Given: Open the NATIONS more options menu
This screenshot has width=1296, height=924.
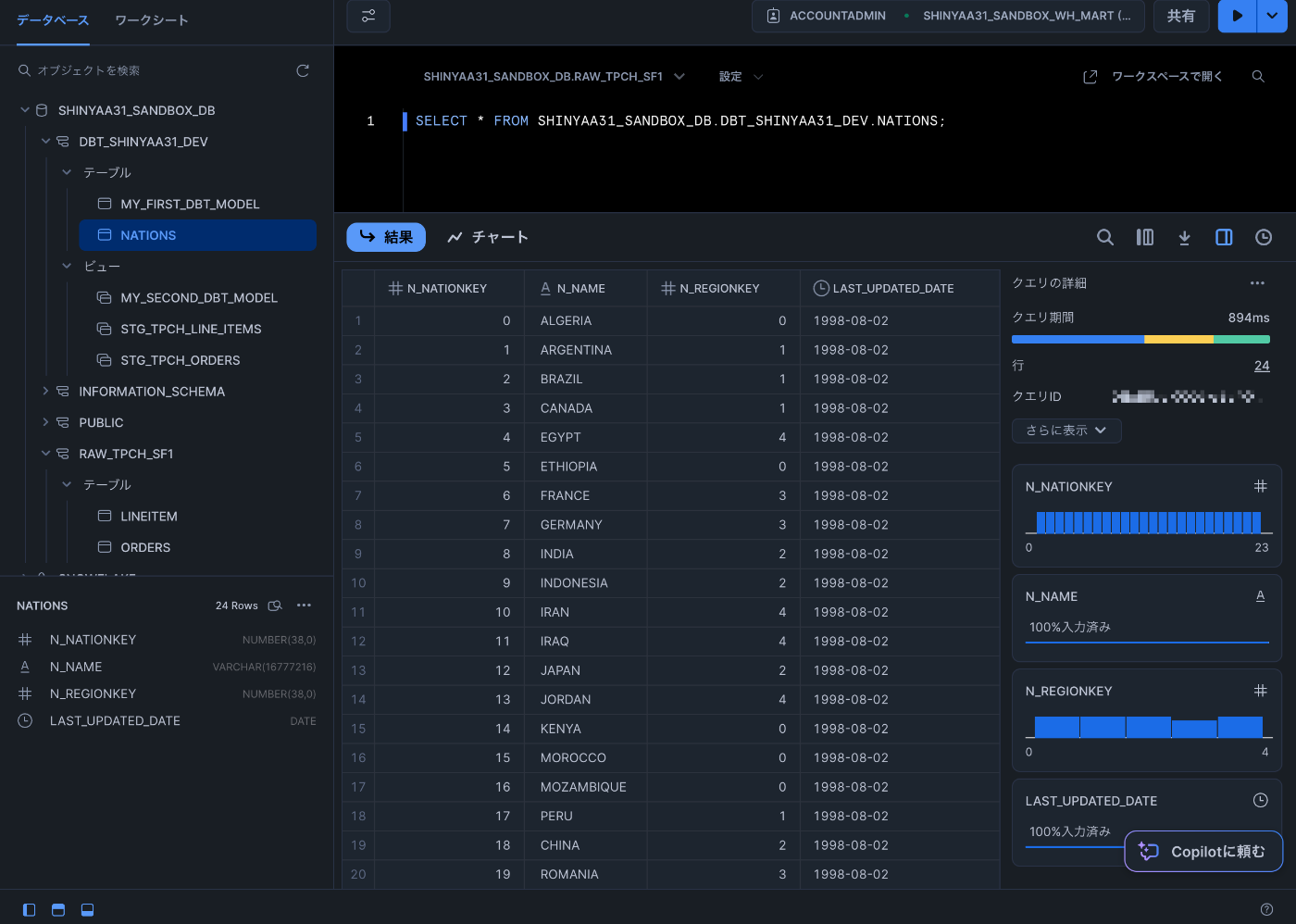Looking at the screenshot, I should [x=304, y=606].
